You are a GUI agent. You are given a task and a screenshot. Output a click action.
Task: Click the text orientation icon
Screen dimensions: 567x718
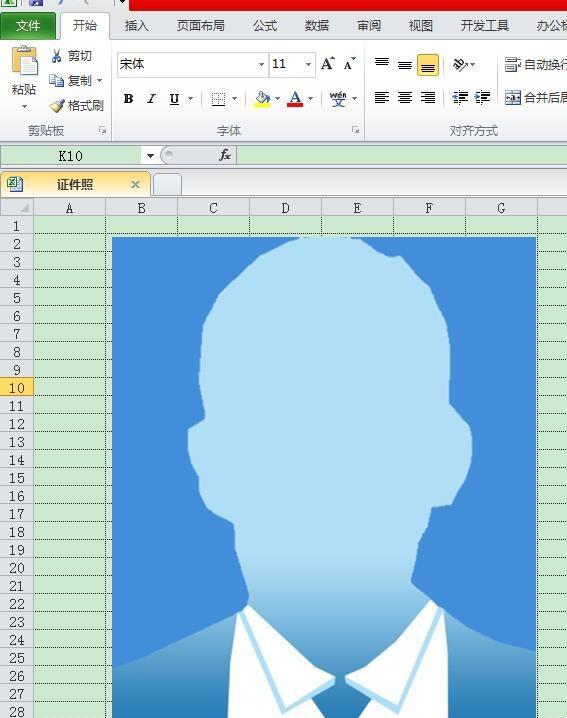[459, 65]
